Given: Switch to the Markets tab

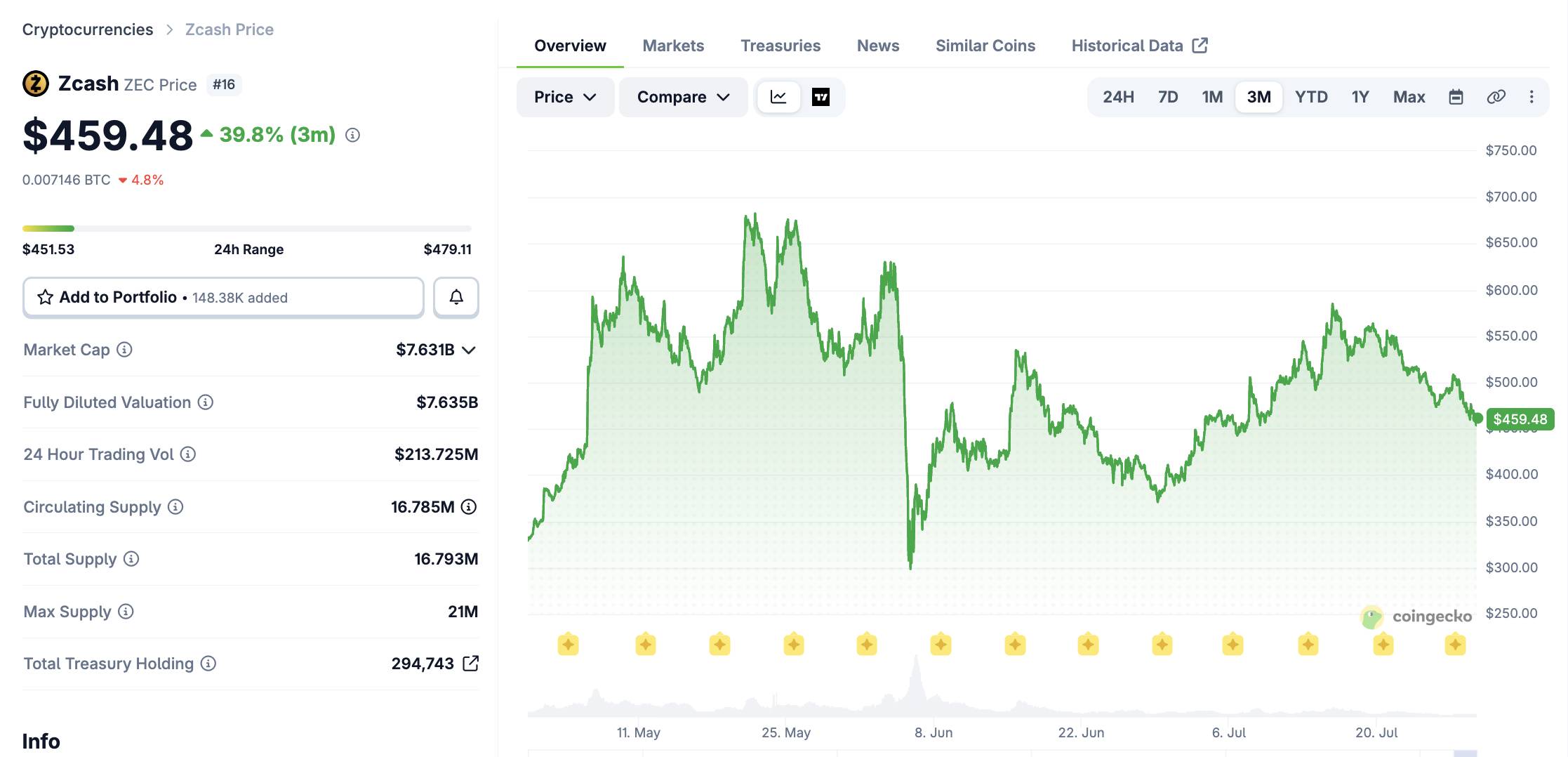Looking at the screenshot, I should (x=673, y=46).
